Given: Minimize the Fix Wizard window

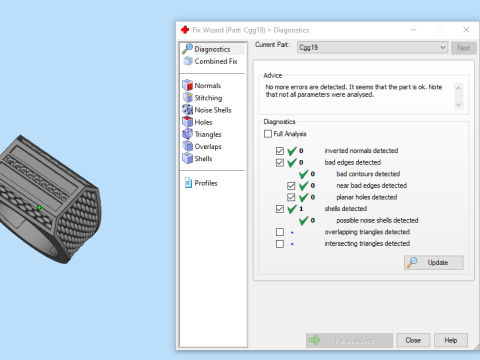Looking at the screenshot, I should [413, 30].
